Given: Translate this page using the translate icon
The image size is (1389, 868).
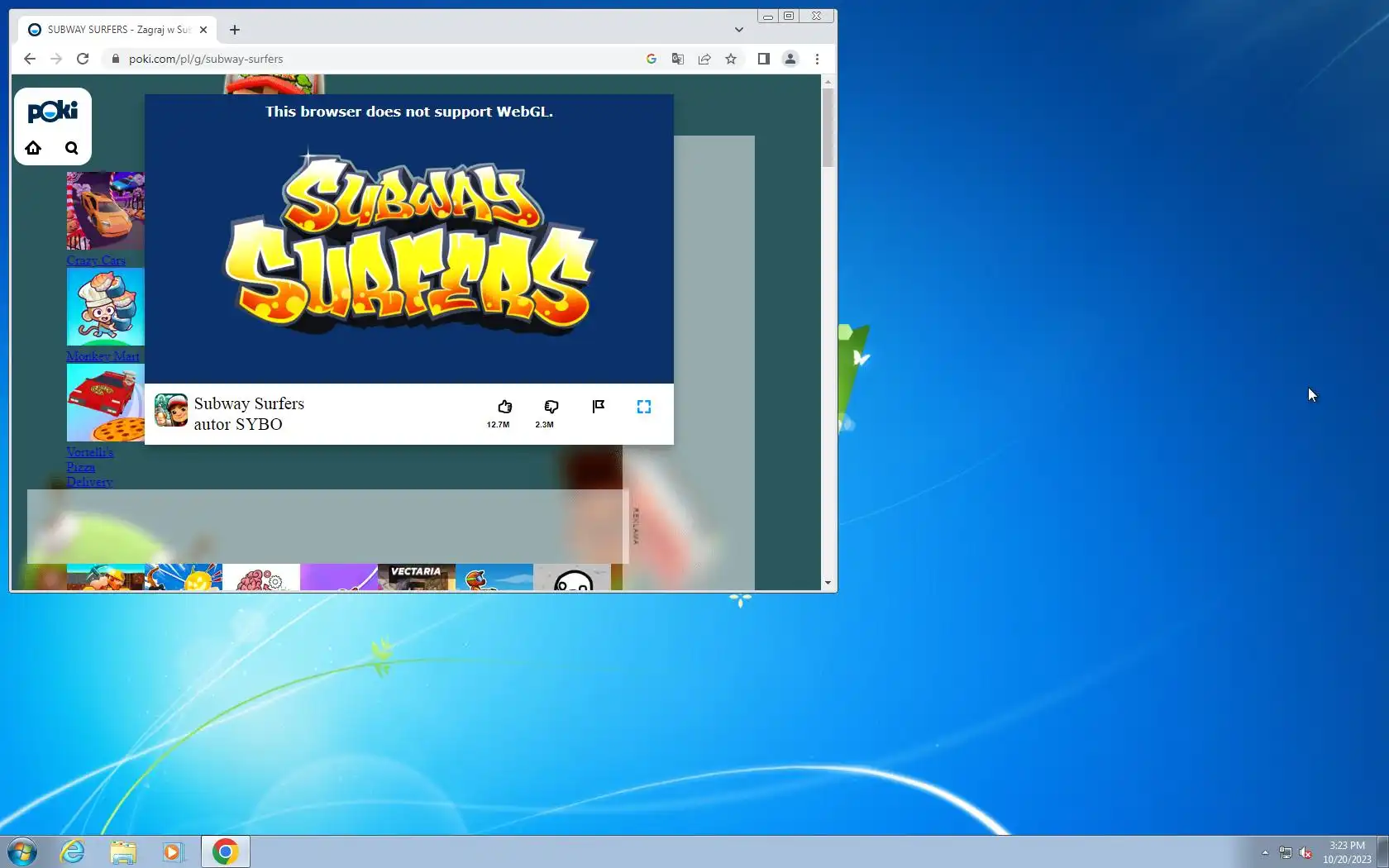Looking at the screenshot, I should (678, 59).
